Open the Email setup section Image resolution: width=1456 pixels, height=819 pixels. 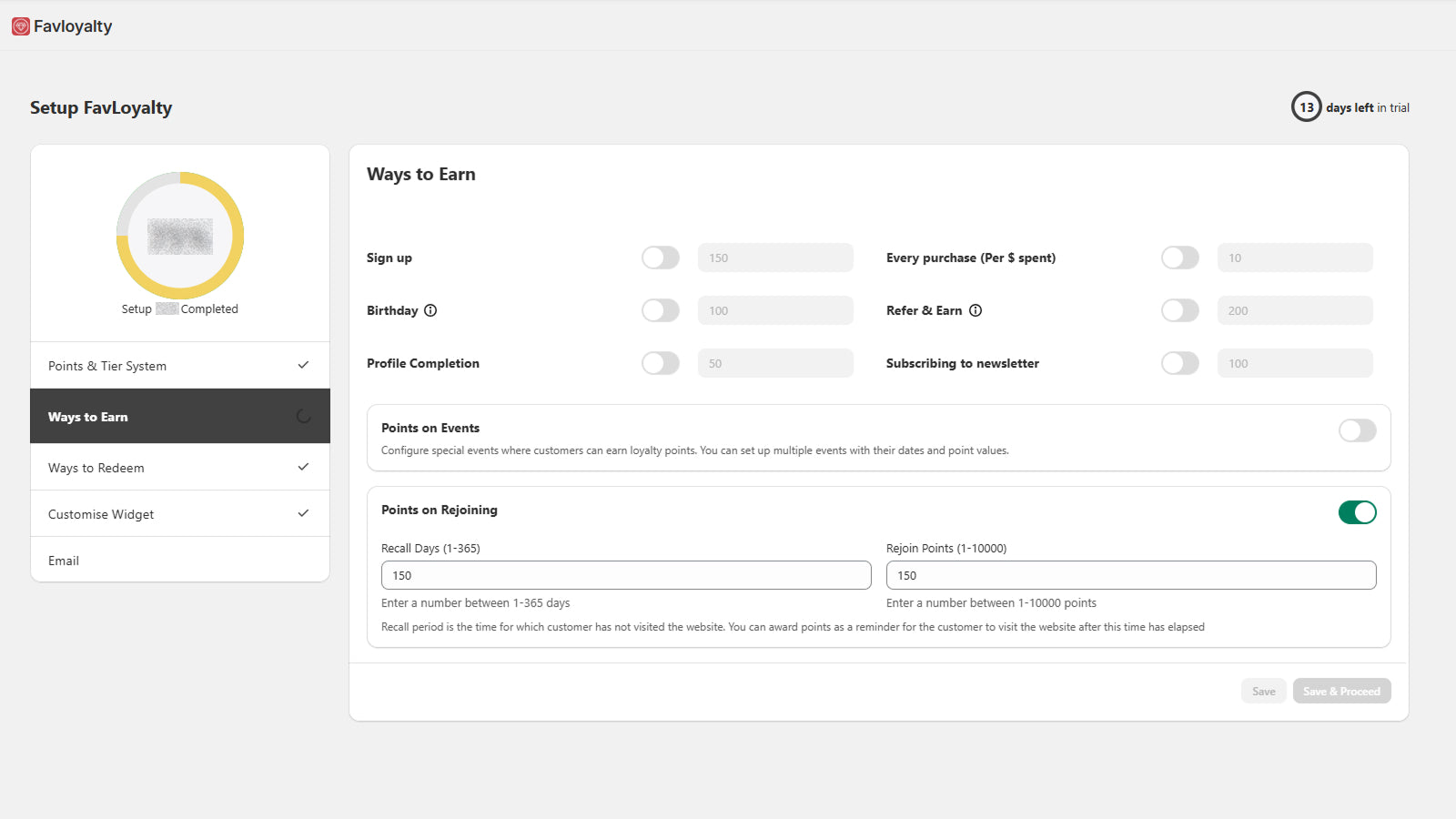pyautogui.click(x=63, y=560)
